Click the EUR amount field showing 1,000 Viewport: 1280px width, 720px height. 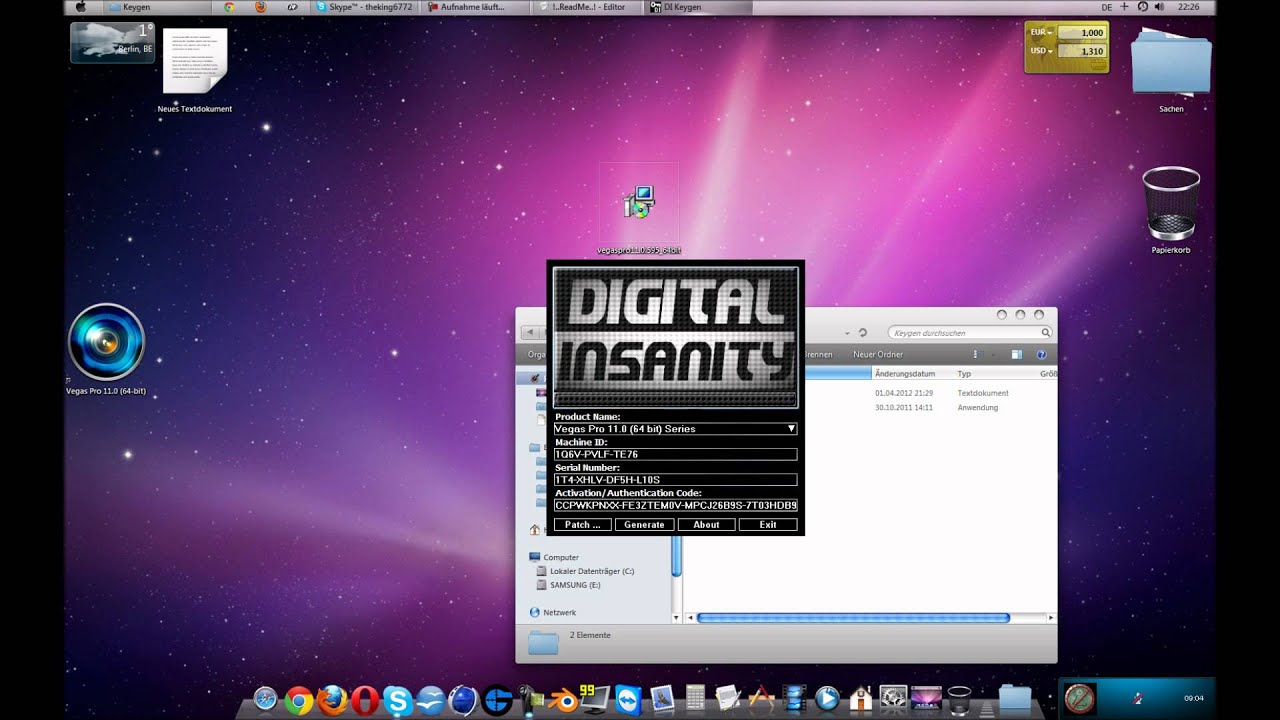point(1082,33)
